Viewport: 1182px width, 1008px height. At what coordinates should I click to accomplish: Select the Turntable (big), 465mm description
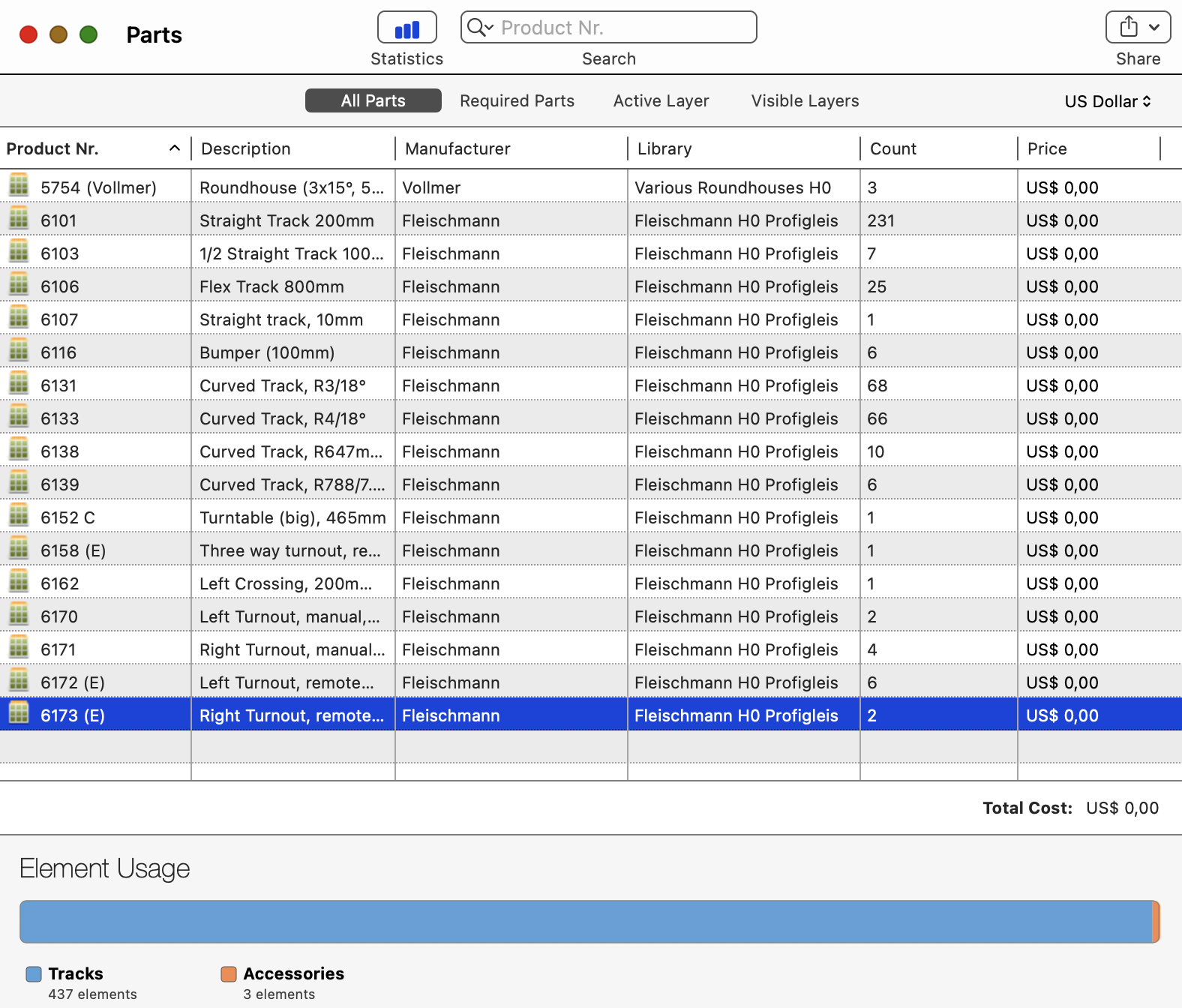coord(292,517)
